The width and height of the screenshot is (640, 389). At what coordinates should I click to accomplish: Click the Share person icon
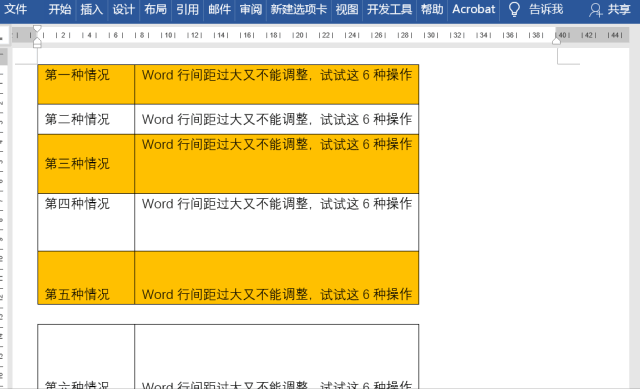(596, 9)
